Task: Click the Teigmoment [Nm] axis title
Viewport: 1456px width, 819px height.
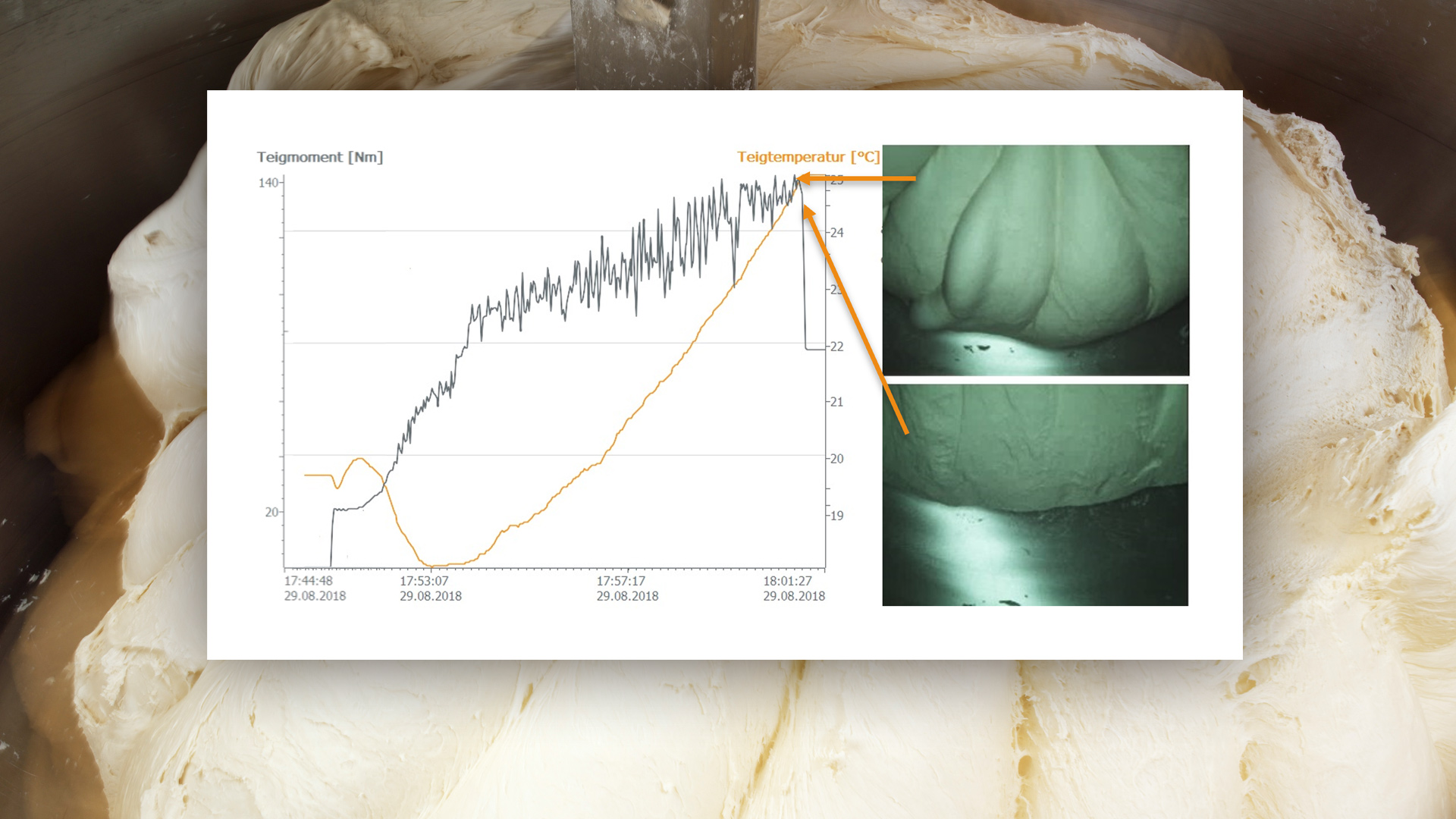Action: tap(319, 157)
